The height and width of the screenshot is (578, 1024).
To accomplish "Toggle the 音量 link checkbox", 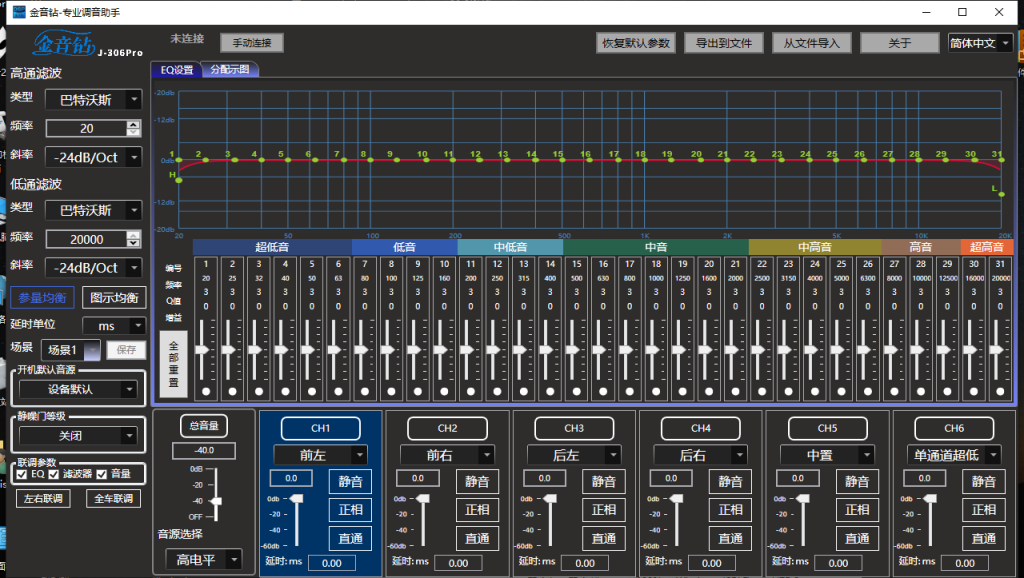I will click(101, 474).
